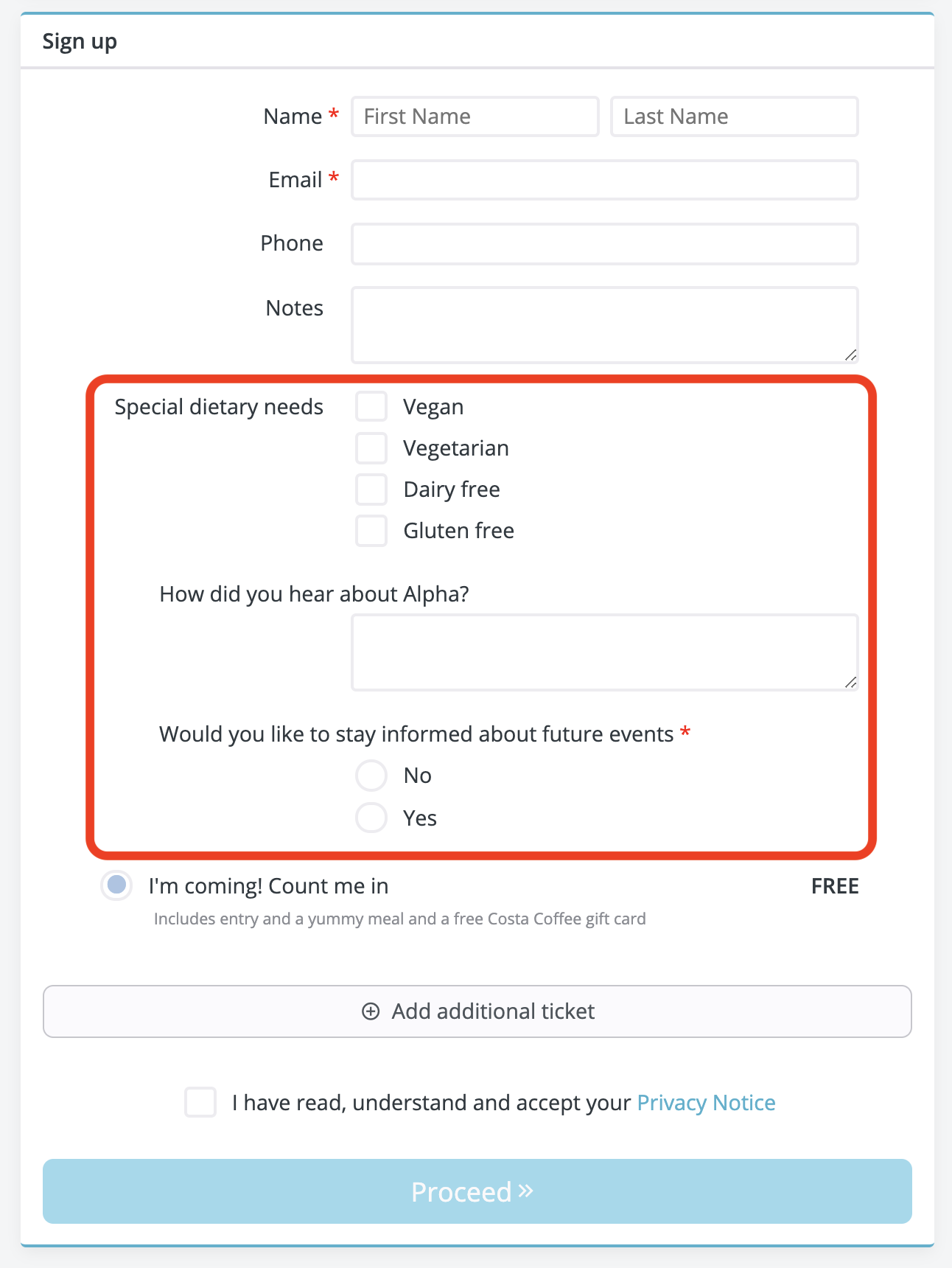Choose No for future event updates

(371, 775)
